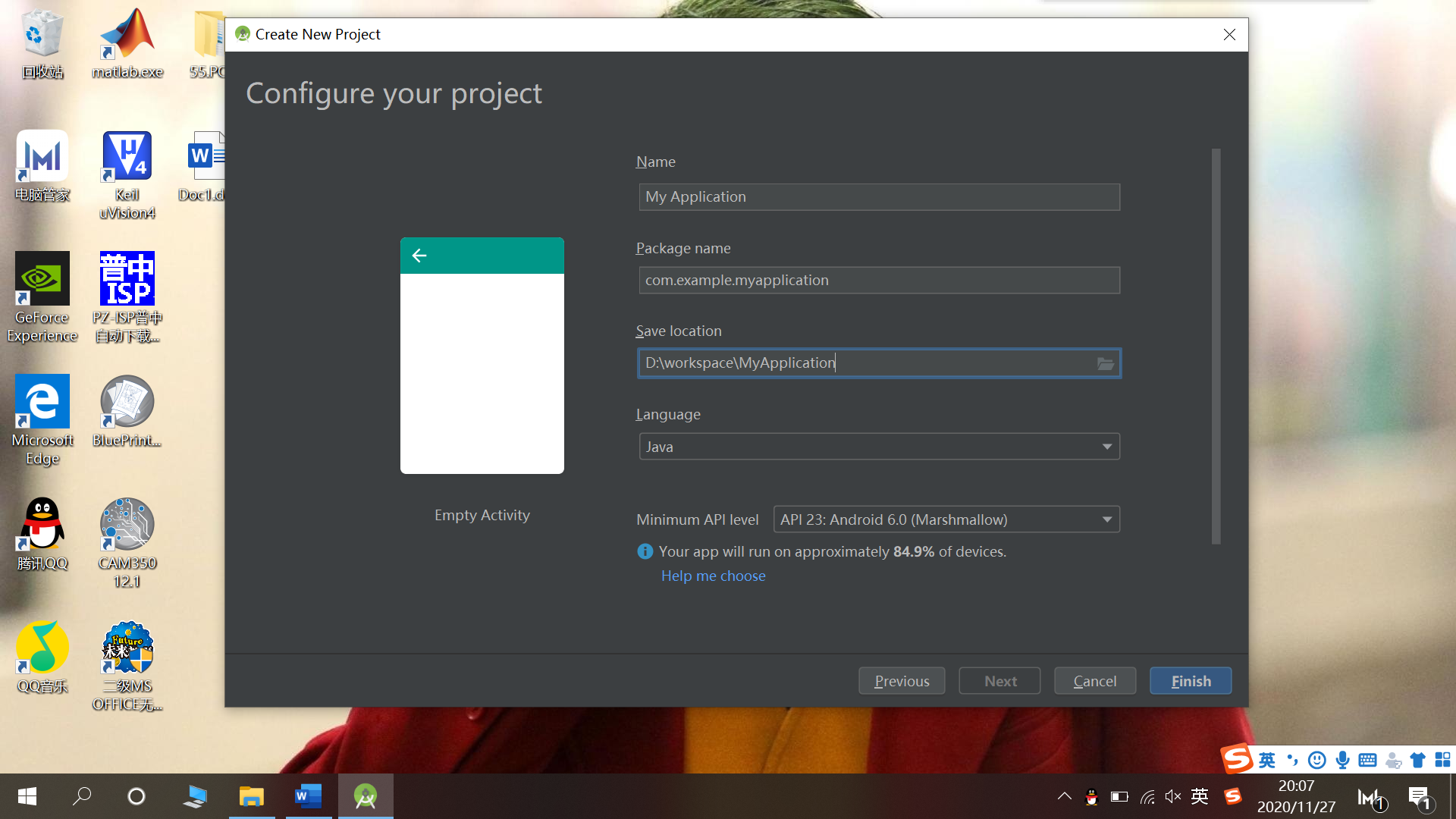Click the Name input field
The width and height of the screenshot is (1456, 819).
click(x=879, y=197)
